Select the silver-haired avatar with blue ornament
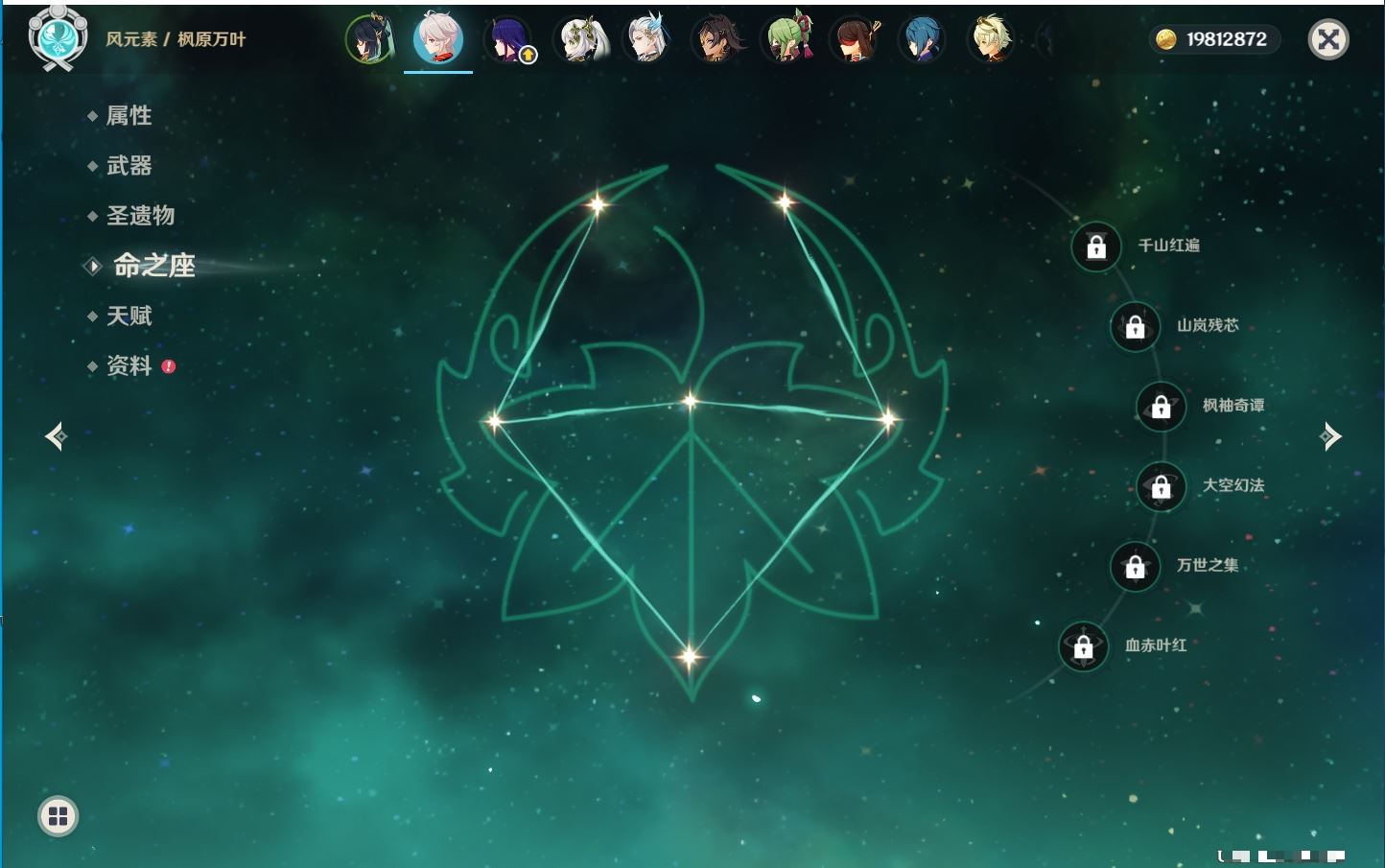 (646, 39)
